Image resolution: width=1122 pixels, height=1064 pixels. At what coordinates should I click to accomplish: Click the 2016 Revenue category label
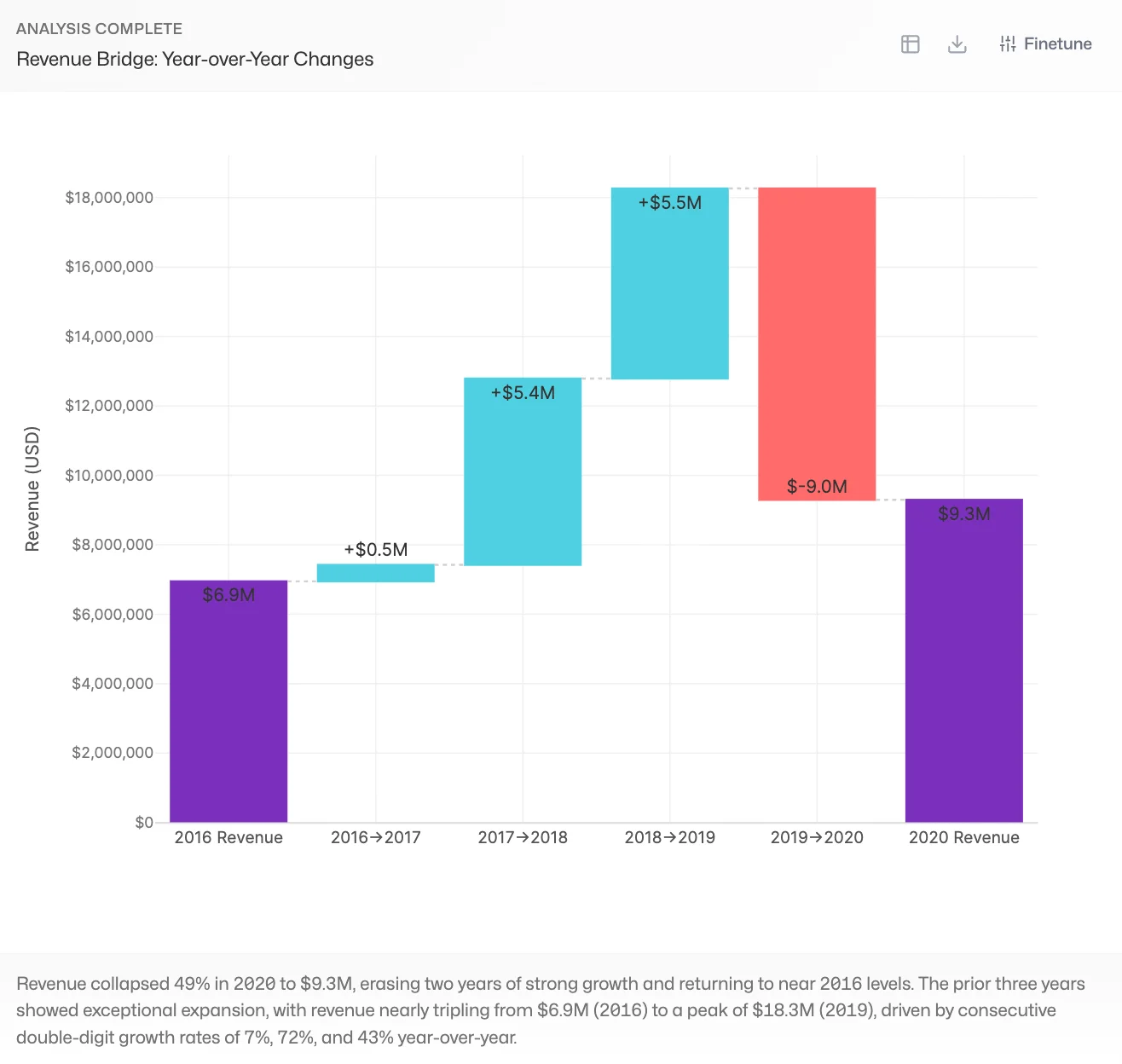[228, 837]
